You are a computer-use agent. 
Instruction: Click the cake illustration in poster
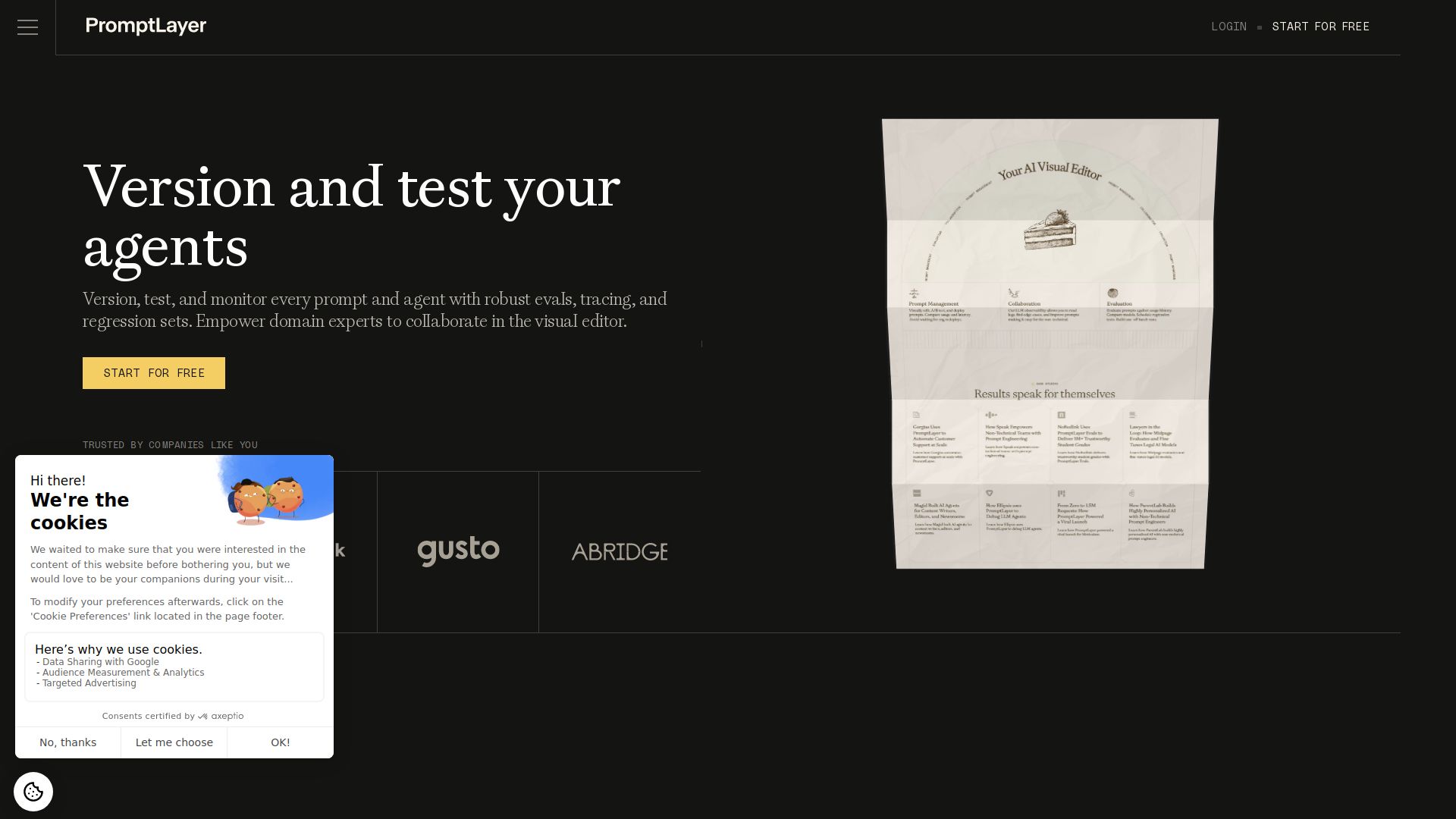pos(1050,230)
